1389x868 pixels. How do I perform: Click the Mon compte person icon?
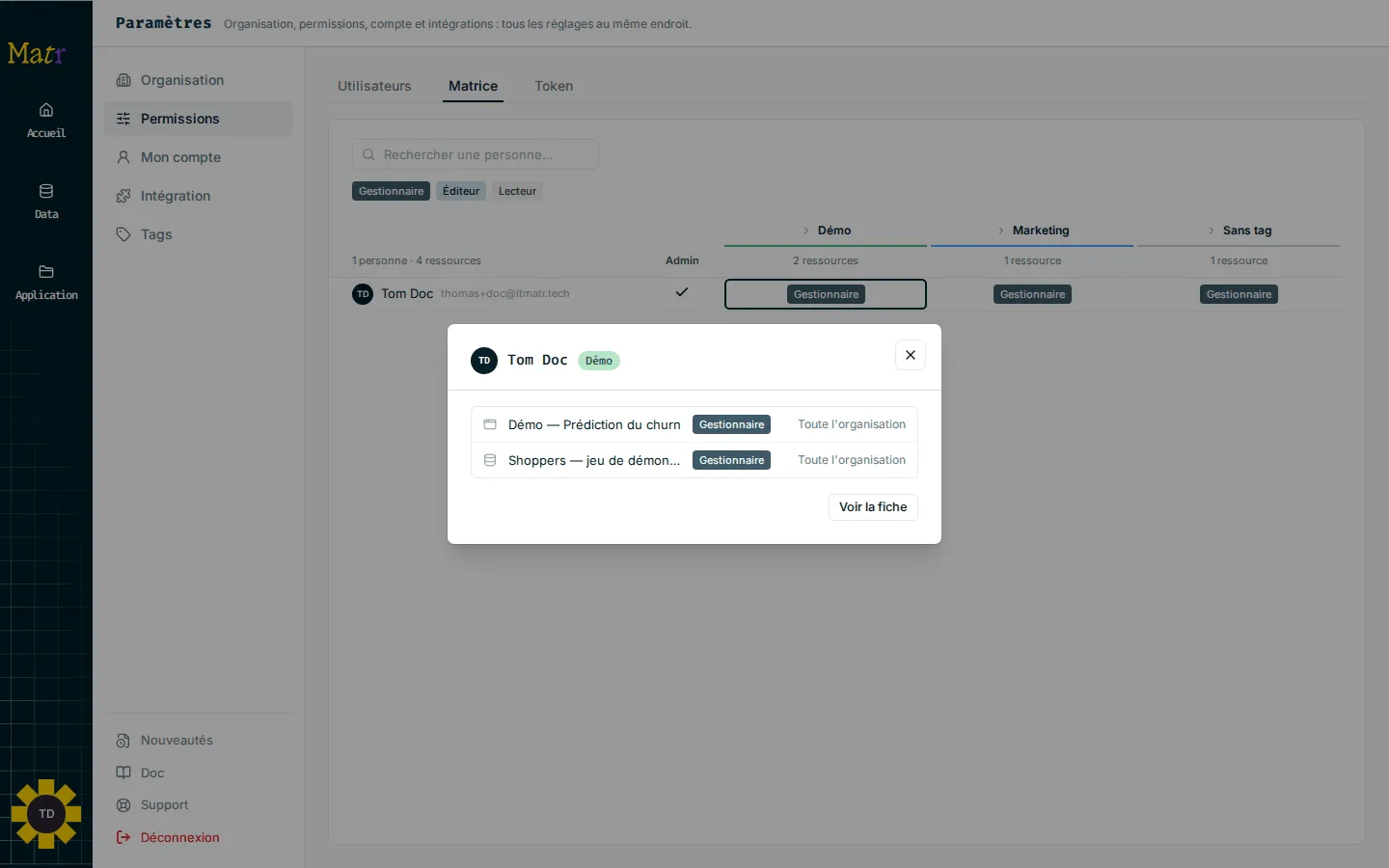(123, 157)
